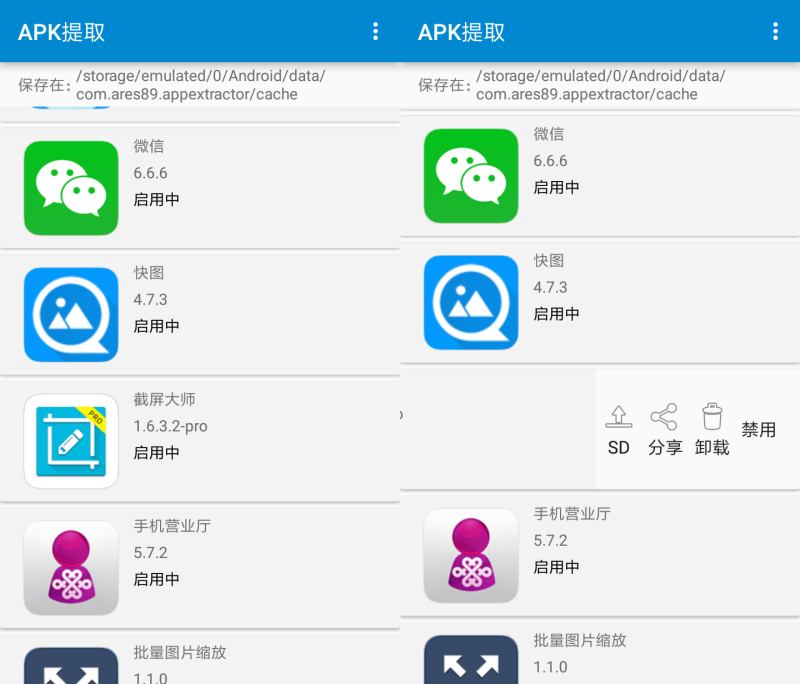Viewport: 800px width, 684px height.
Task: Tap the 批量图片缩放 app icon in the left screen
Action: [x=71, y=666]
